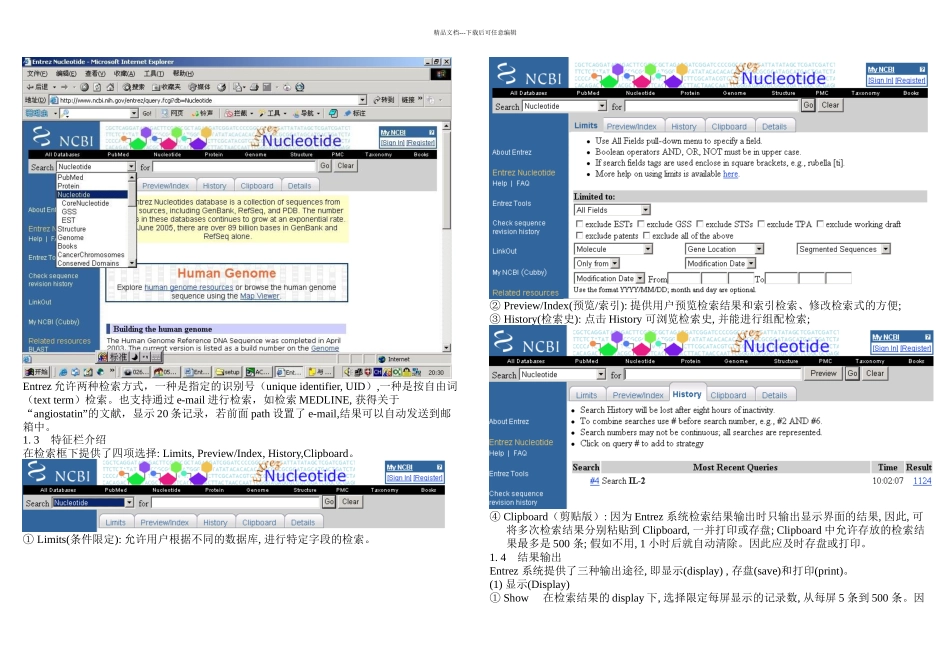Click the NCBI logo in the Internet Explorer window
Image resolution: width=950 pixels, height=672 pixels.
point(62,138)
